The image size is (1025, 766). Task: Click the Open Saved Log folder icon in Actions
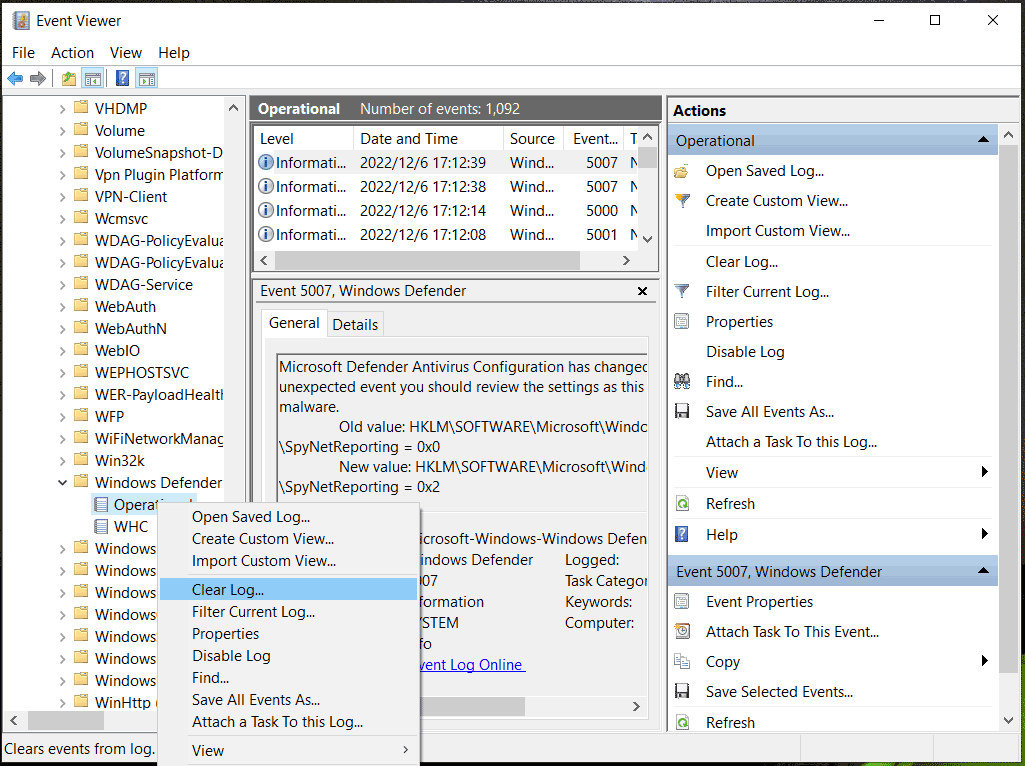pos(682,172)
